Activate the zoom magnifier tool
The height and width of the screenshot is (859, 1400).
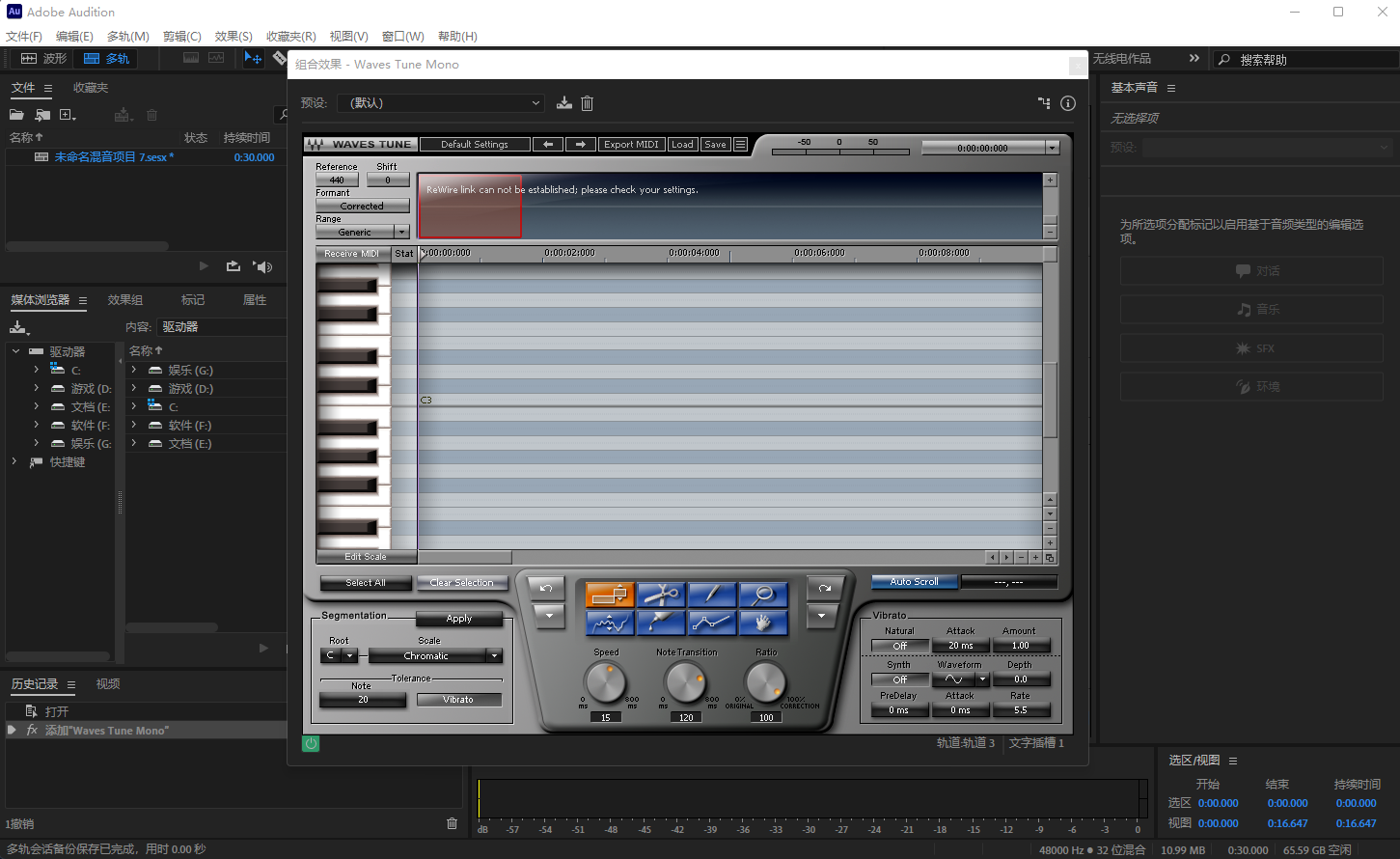coord(763,595)
